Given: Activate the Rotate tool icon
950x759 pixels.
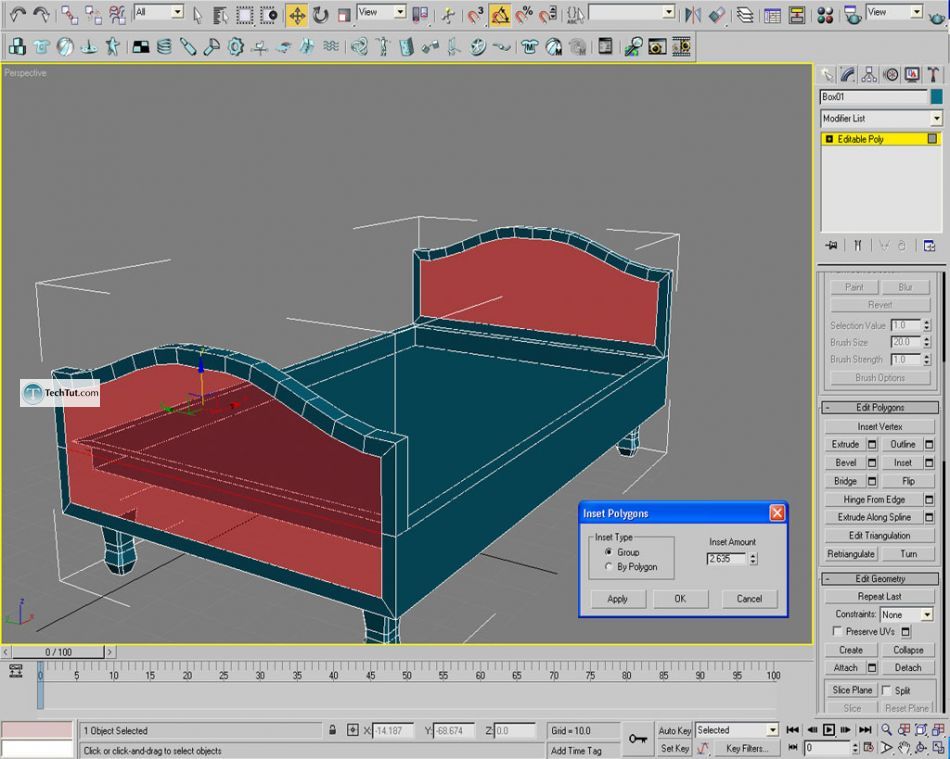Looking at the screenshot, I should pos(320,14).
